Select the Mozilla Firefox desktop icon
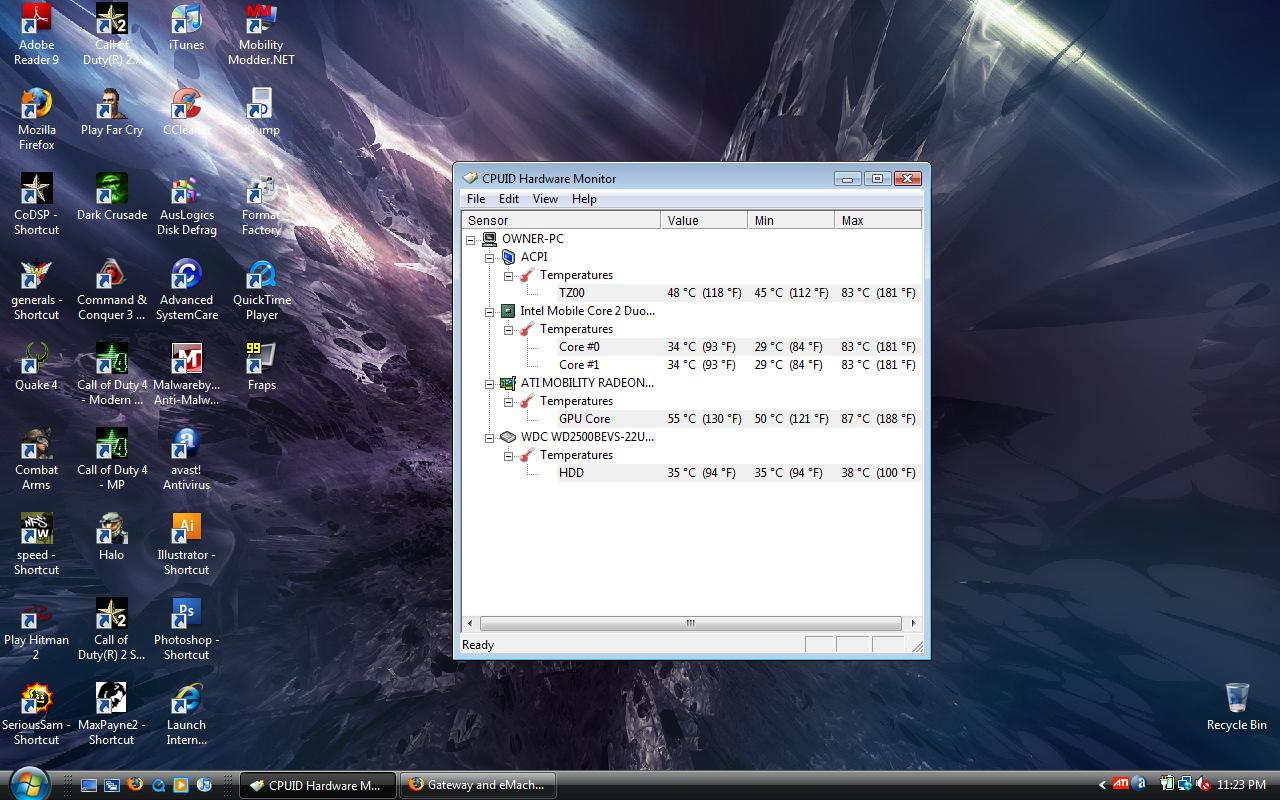Screen dimensions: 1280x800 click(x=36, y=120)
